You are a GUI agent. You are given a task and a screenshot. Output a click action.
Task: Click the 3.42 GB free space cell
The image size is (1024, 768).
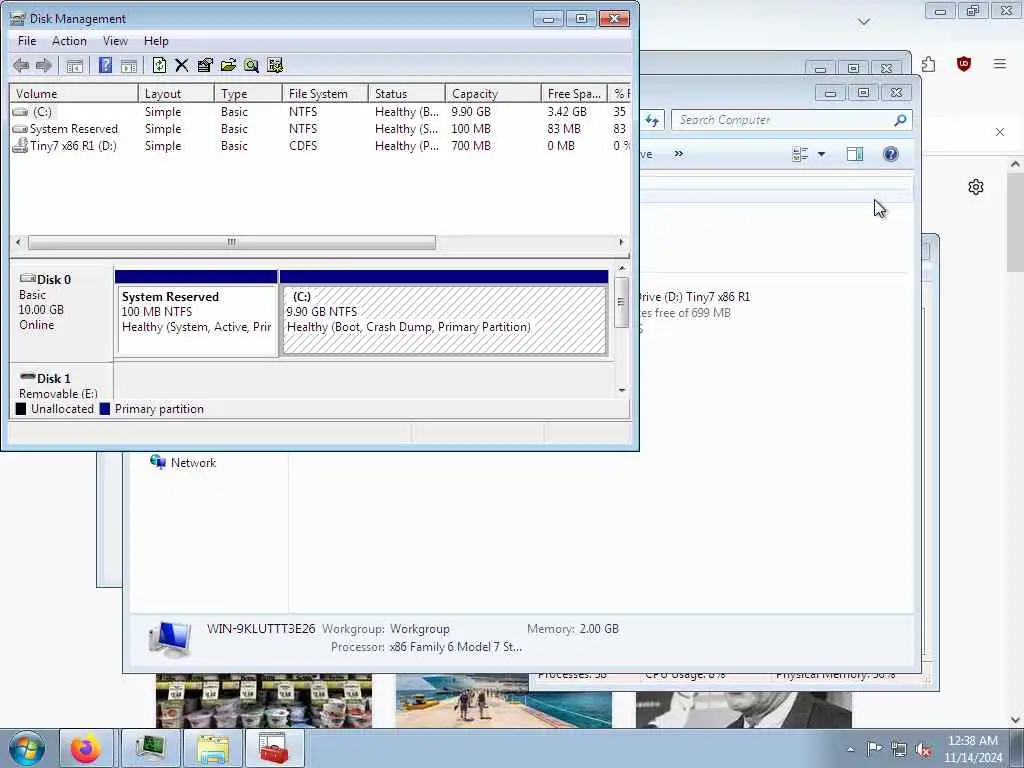(x=567, y=112)
